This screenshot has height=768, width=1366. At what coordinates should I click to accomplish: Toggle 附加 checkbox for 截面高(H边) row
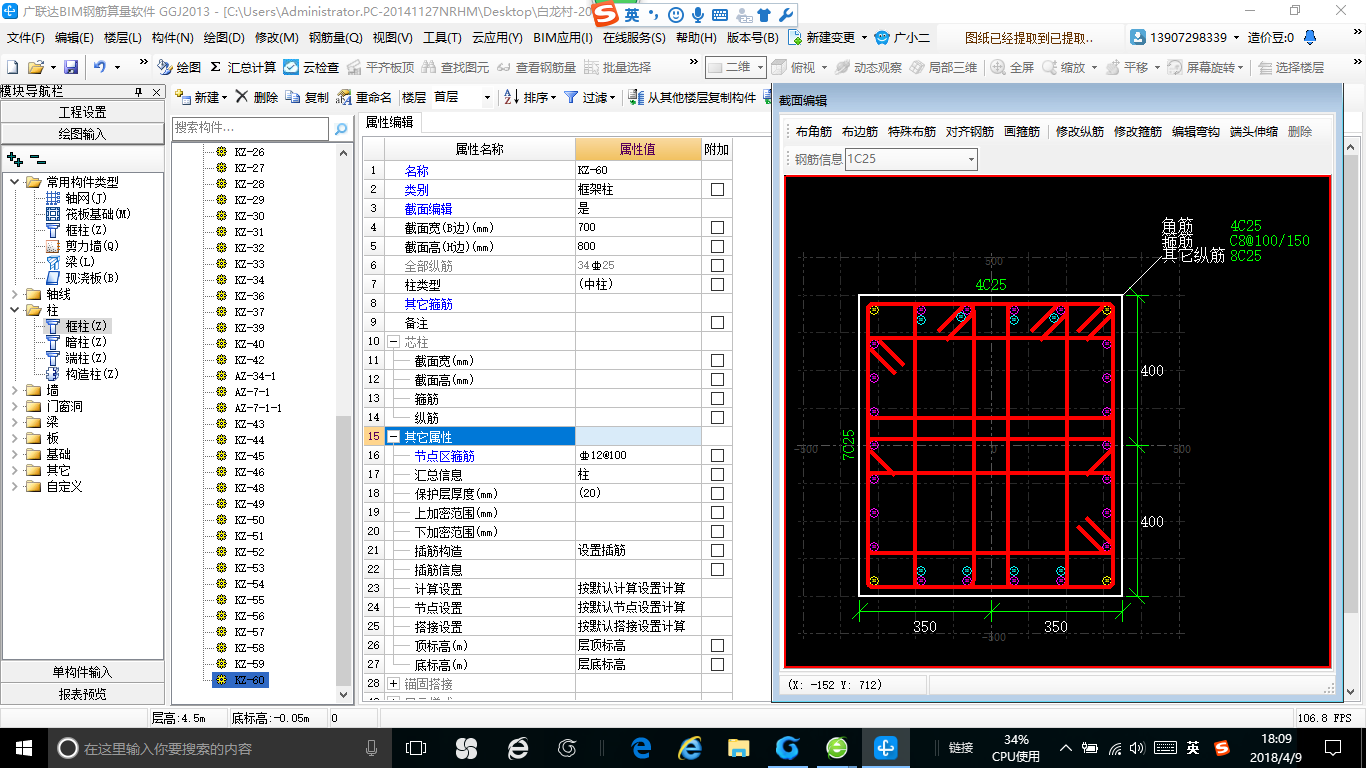(x=717, y=247)
